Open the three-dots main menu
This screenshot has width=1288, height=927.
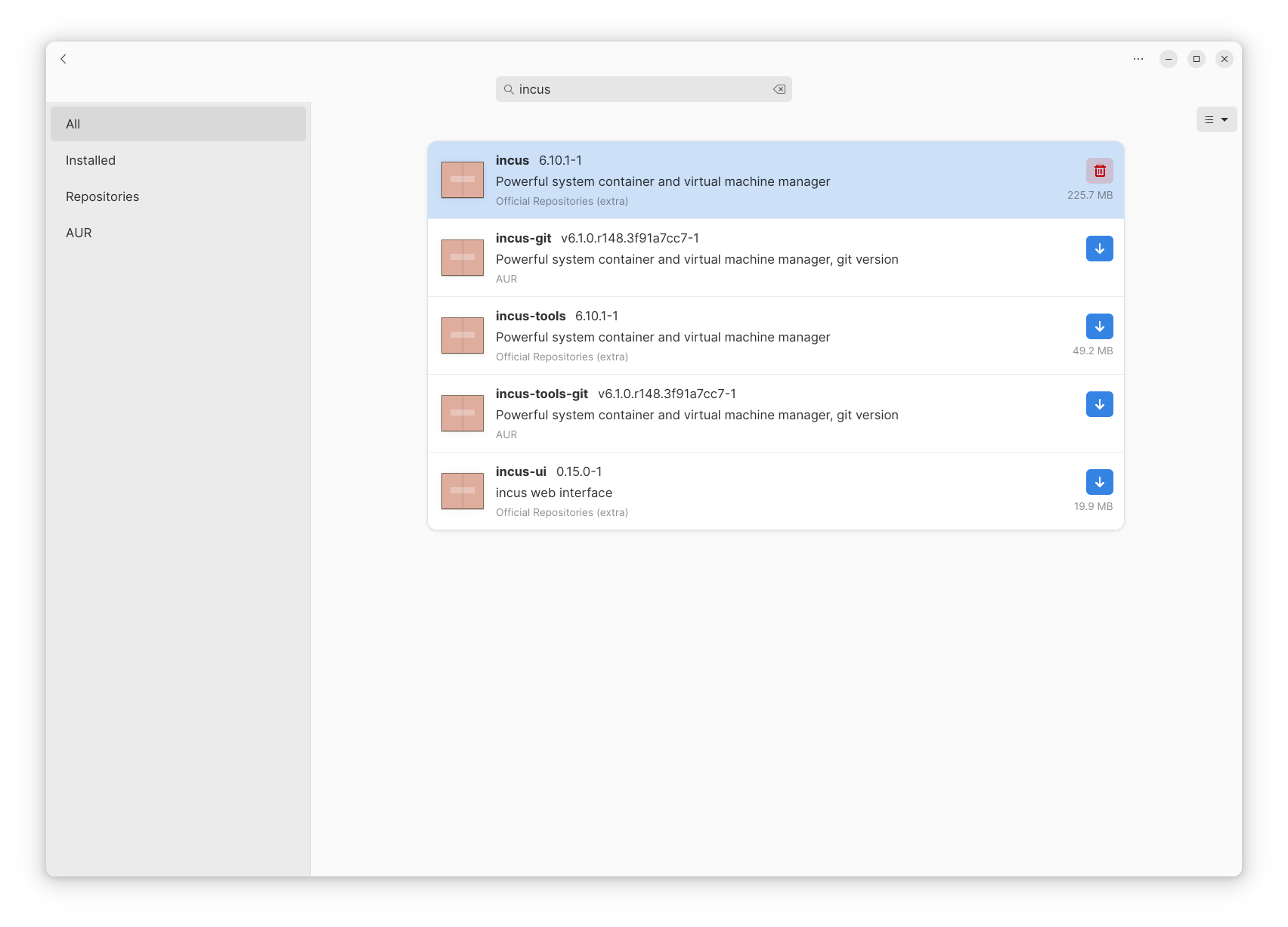(1138, 59)
